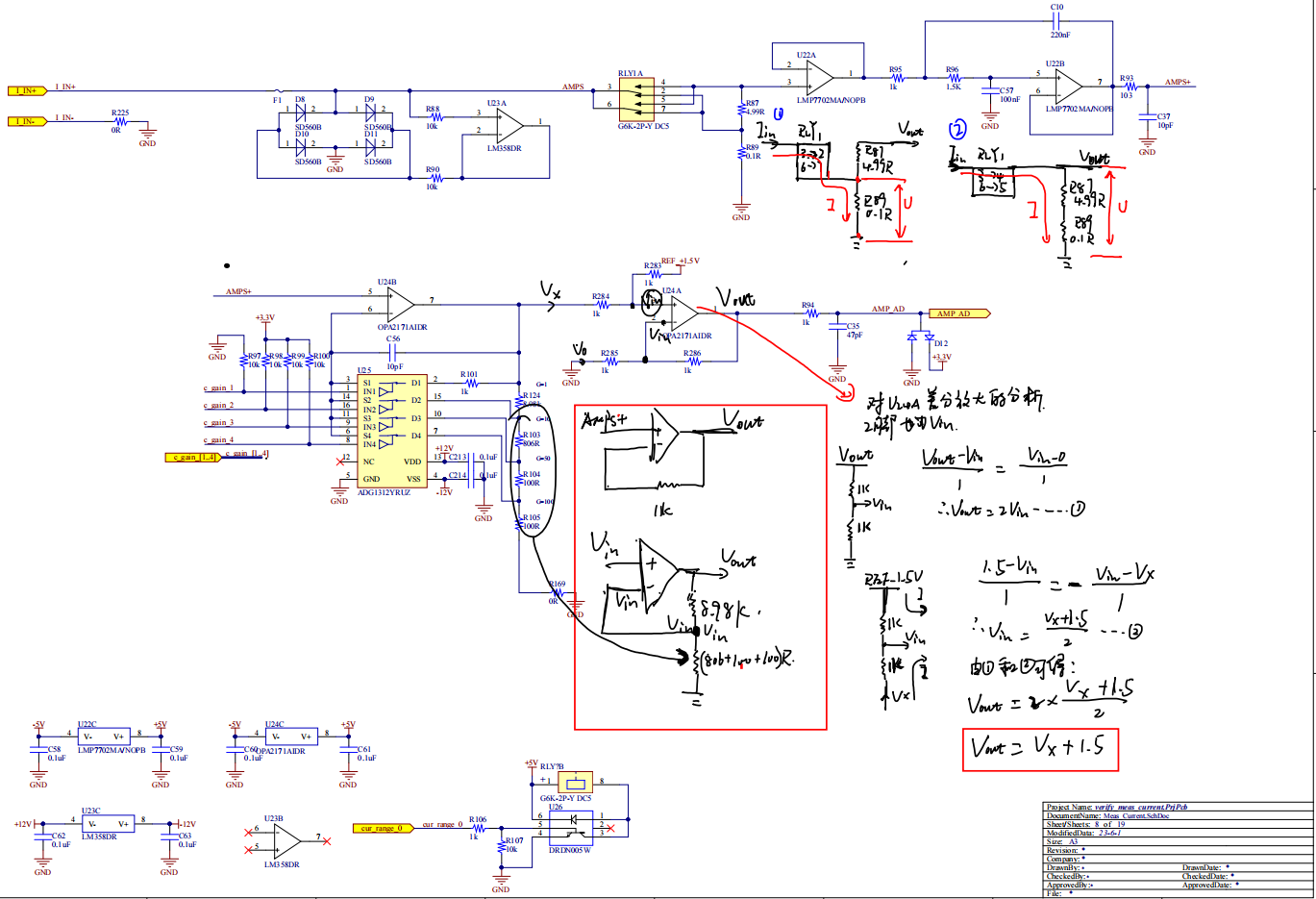Click the AMP_AD output port tag
The image size is (1316, 899).
pyautogui.click(x=957, y=313)
